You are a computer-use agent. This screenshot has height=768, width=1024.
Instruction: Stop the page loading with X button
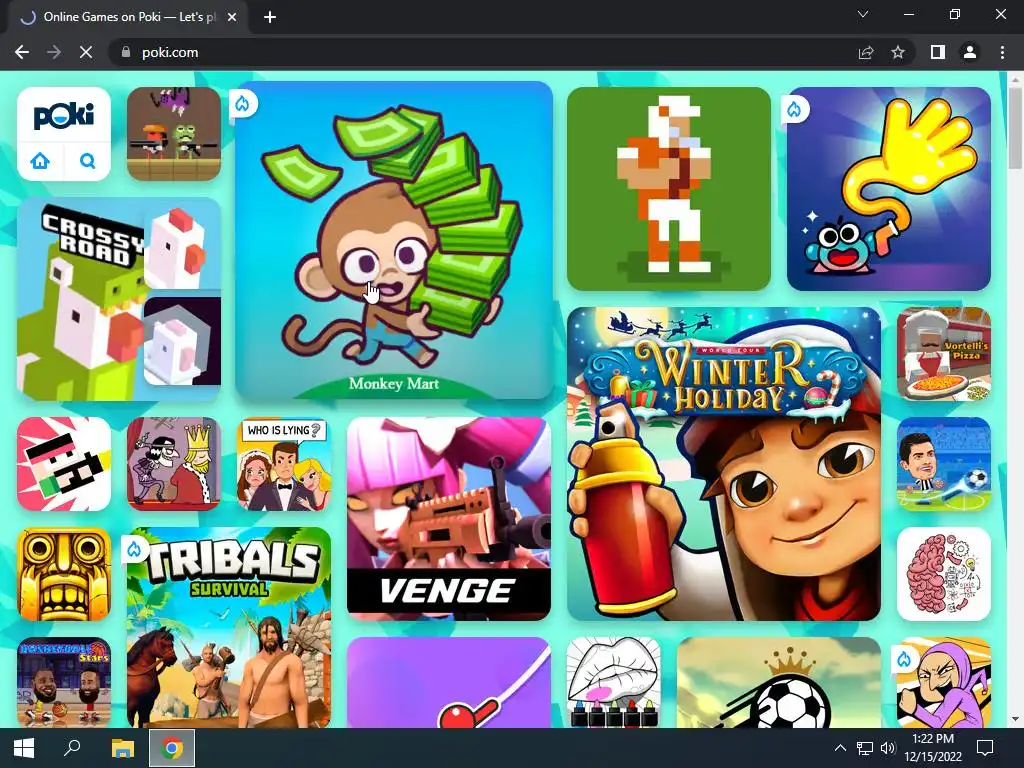coord(86,52)
